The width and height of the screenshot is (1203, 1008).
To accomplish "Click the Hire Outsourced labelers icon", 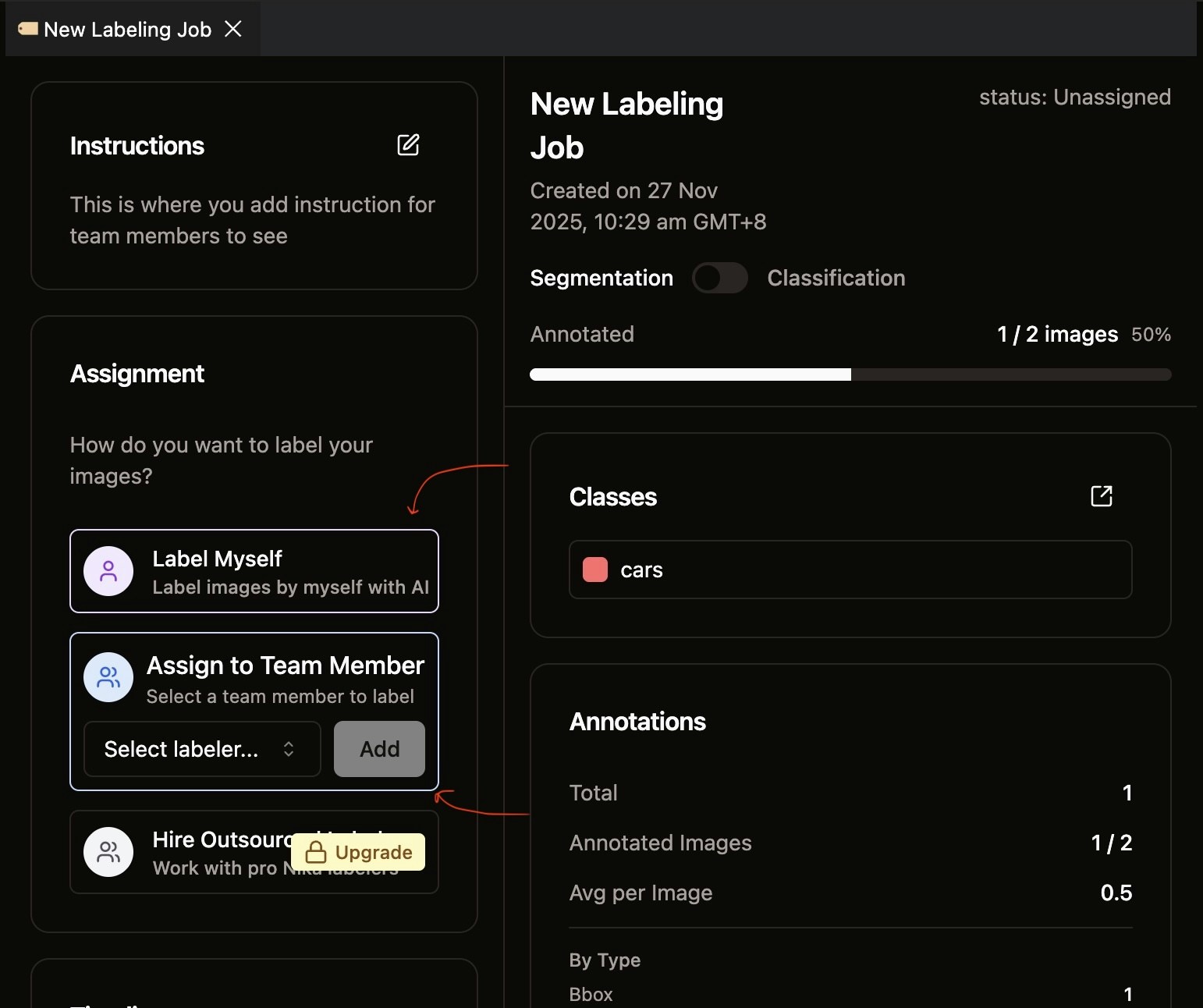I will [x=108, y=852].
